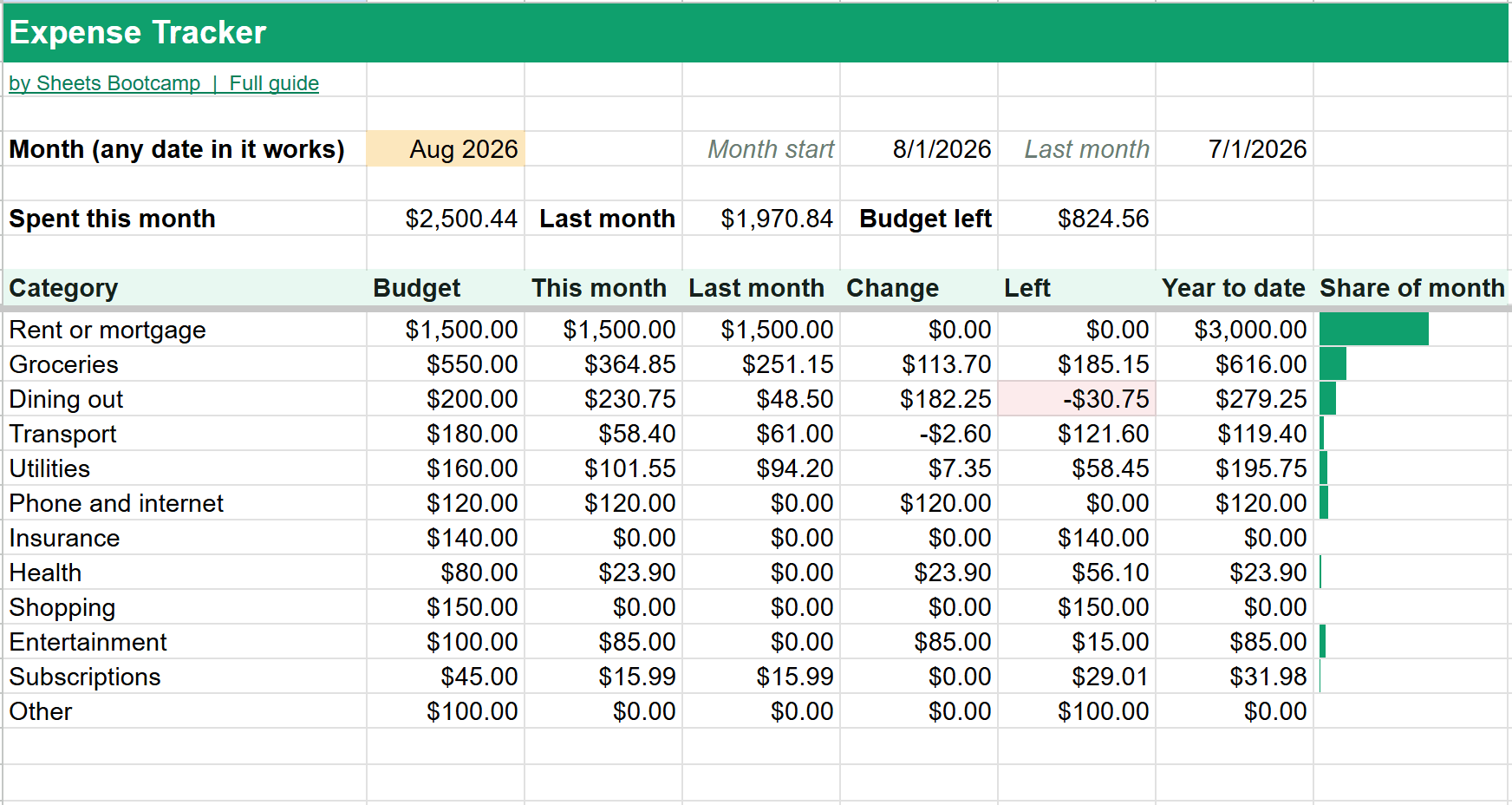Select the Spent this month value $2,500.44
This screenshot has height=805, width=1512.
pos(446,219)
